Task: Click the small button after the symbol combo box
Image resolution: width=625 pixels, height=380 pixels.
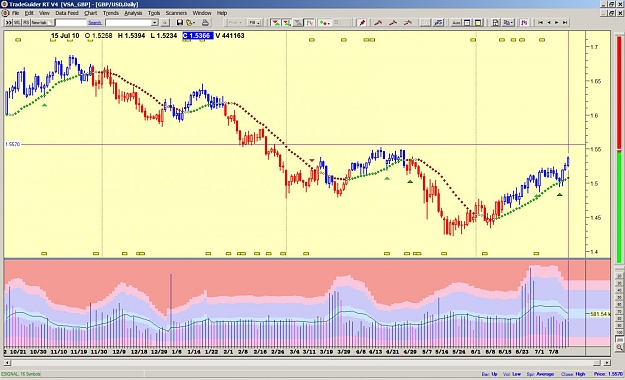Action: [165, 23]
